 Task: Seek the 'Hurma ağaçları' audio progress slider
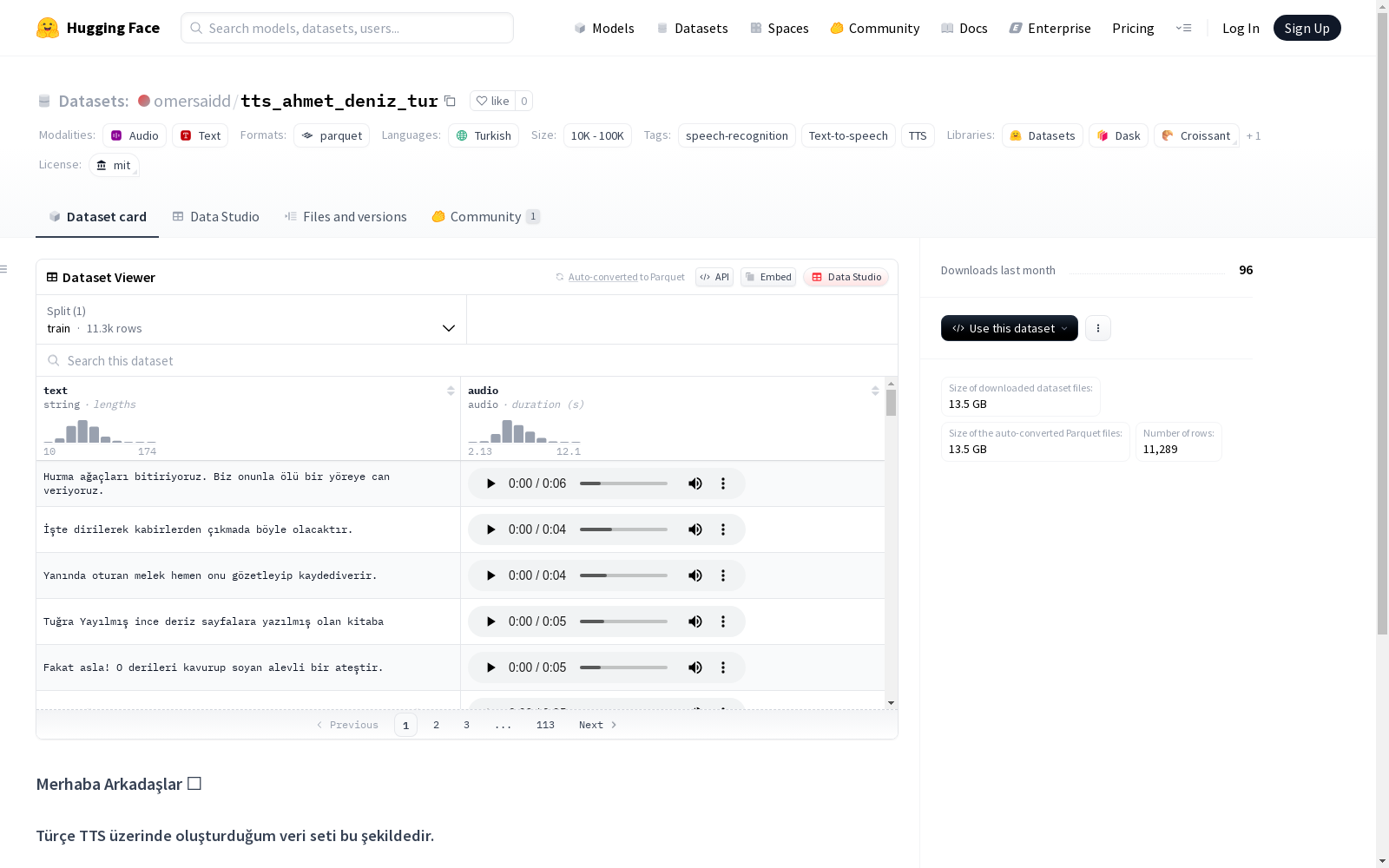(623, 483)
